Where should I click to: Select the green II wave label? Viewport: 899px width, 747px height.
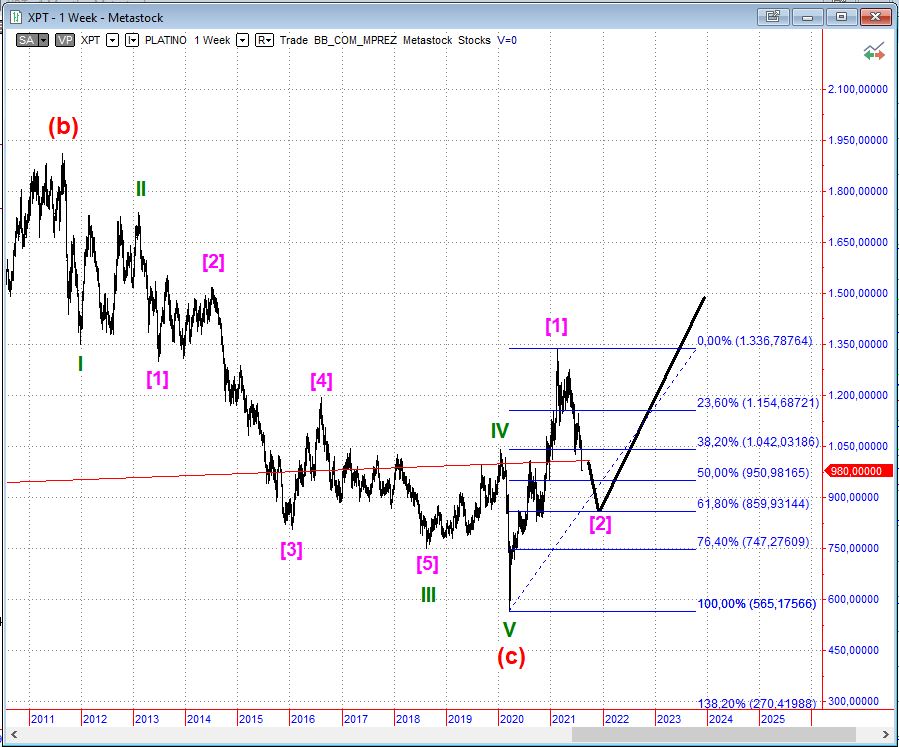140,189
